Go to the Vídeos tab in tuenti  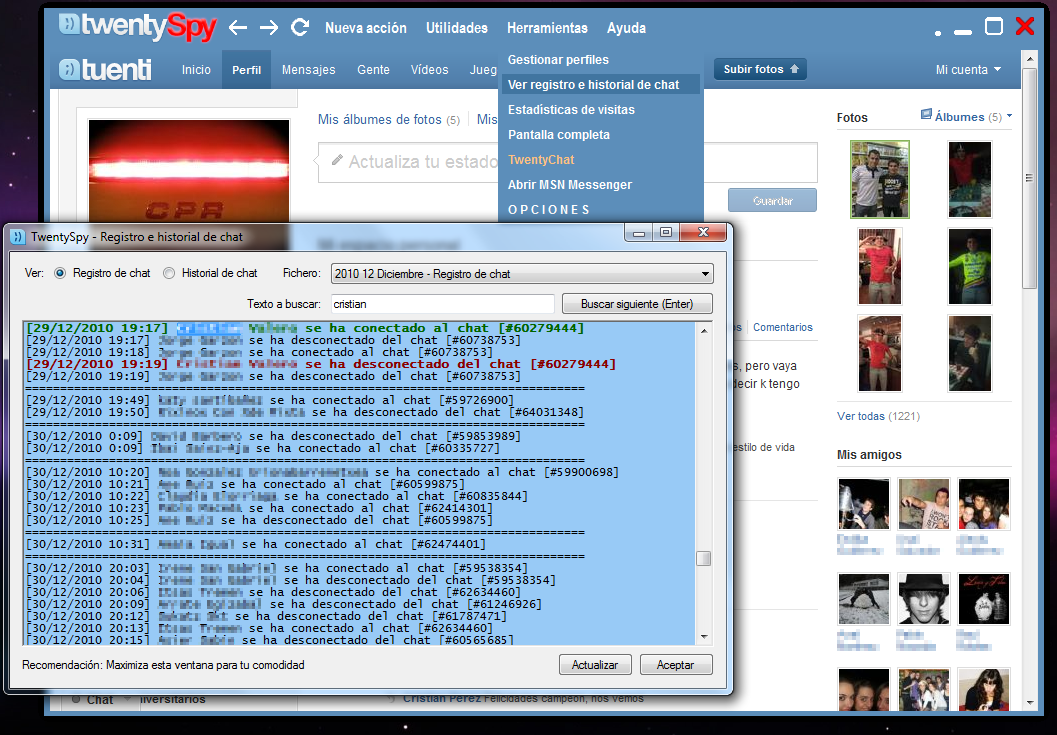[x=429, y=69]
